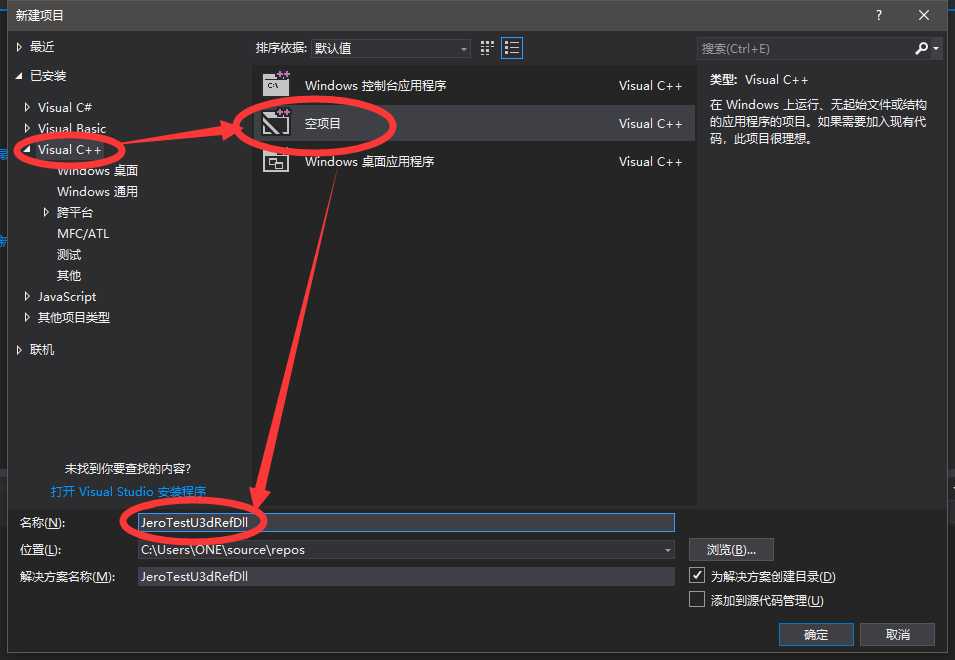
Task: Expand the 最近 tree node
Action: coord(19,47)
